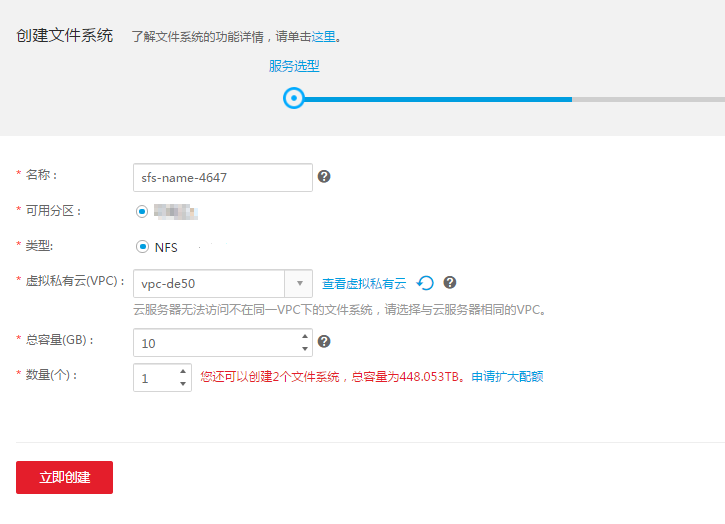This screenshot has height=524, width=725.
Task: Click the 名称 label
Action: pyautogui.click(x=41, y=175)
